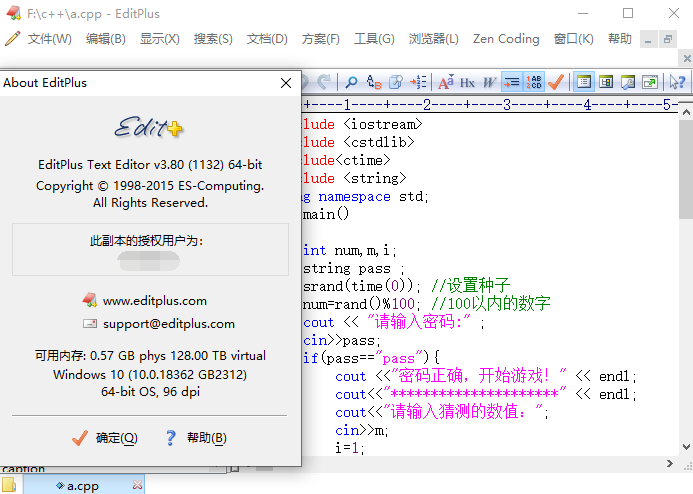This screenshot has width=693, height=494.
Task: Open the 窗口(K) menu
Action: [x=574, y=39]
